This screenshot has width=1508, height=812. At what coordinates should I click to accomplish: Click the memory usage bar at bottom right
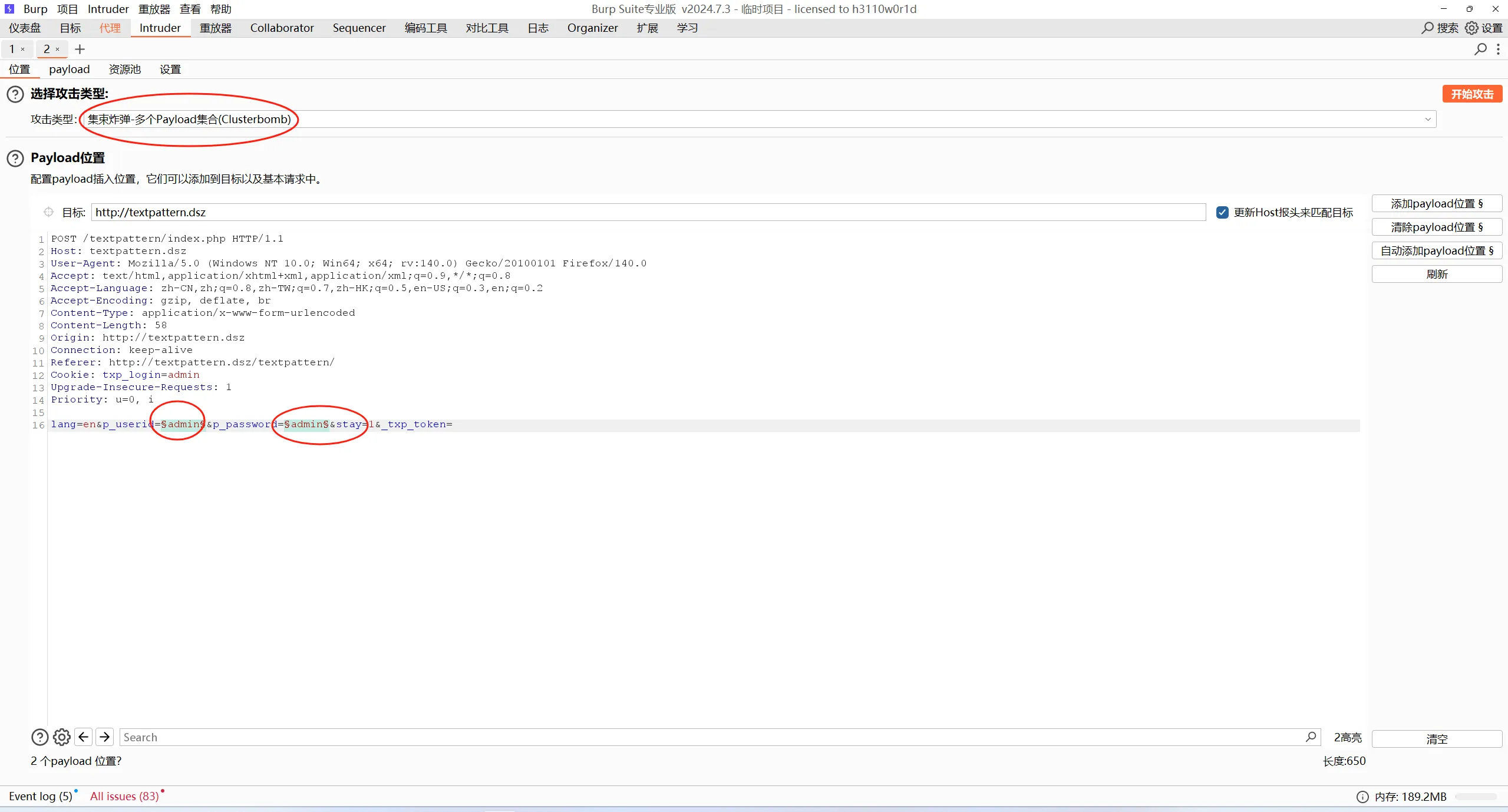tap(1475, 797)
